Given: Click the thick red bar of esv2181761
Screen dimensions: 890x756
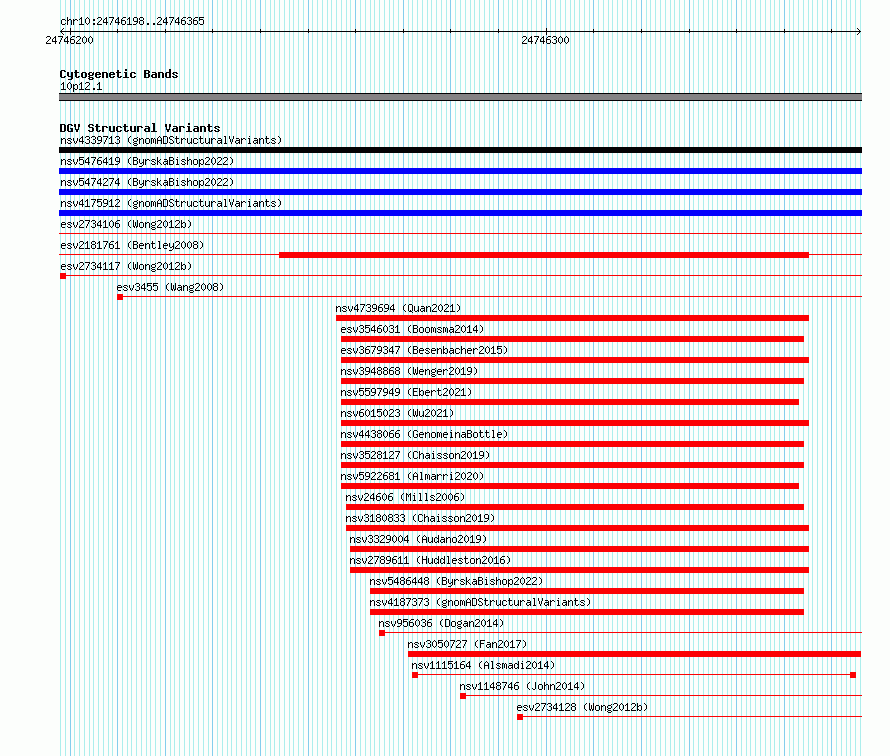Looking at the screenshot, I should [544, 255].
